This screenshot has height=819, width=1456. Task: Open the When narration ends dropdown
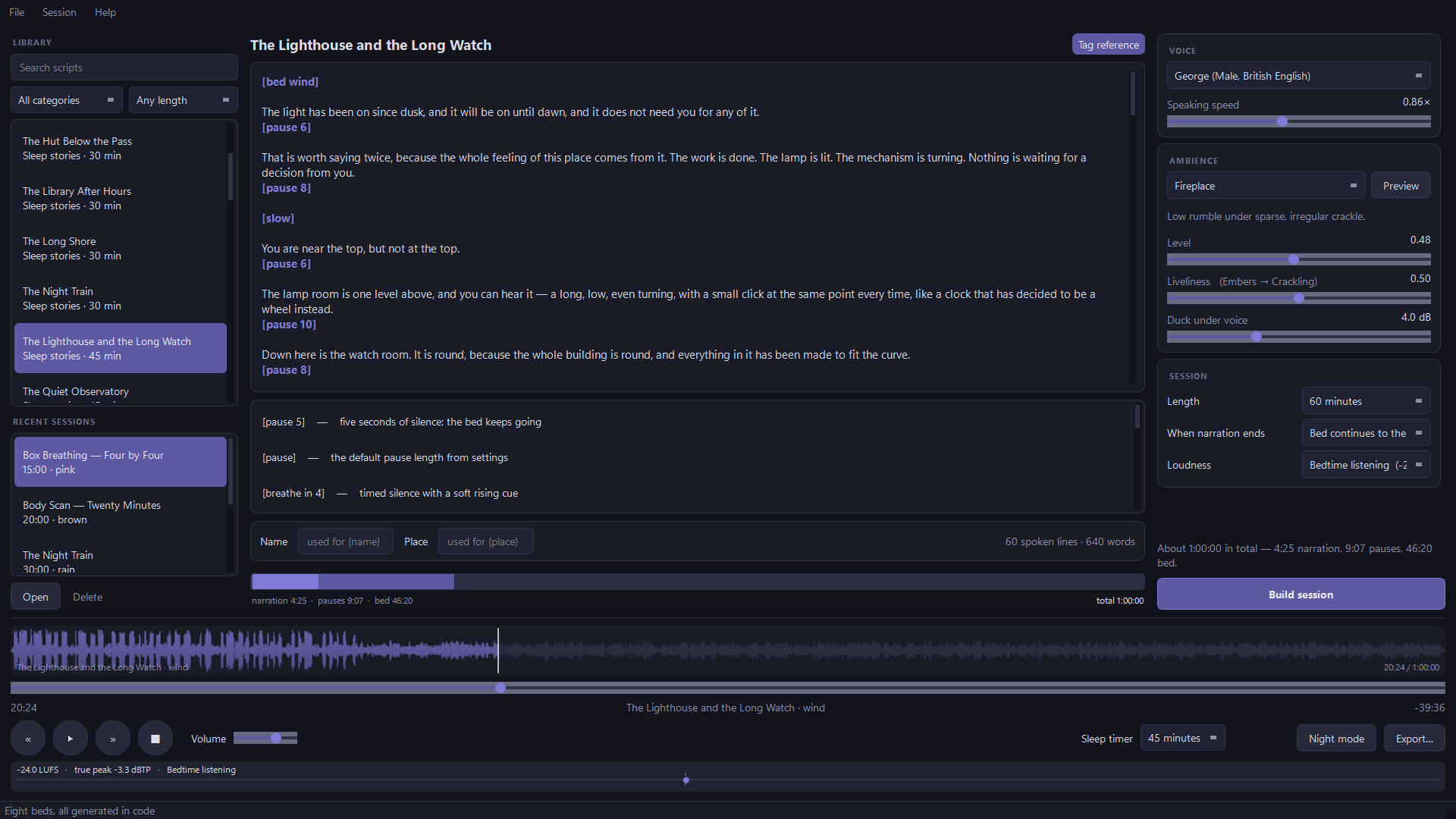pos(1366,433)
